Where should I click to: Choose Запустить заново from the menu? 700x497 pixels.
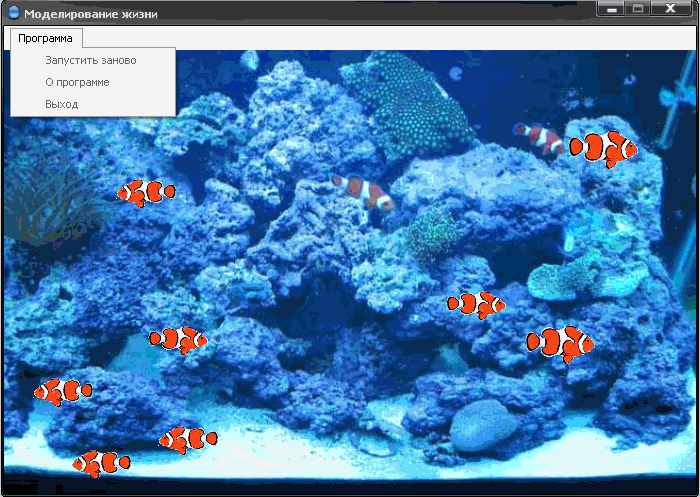(93, 60)
